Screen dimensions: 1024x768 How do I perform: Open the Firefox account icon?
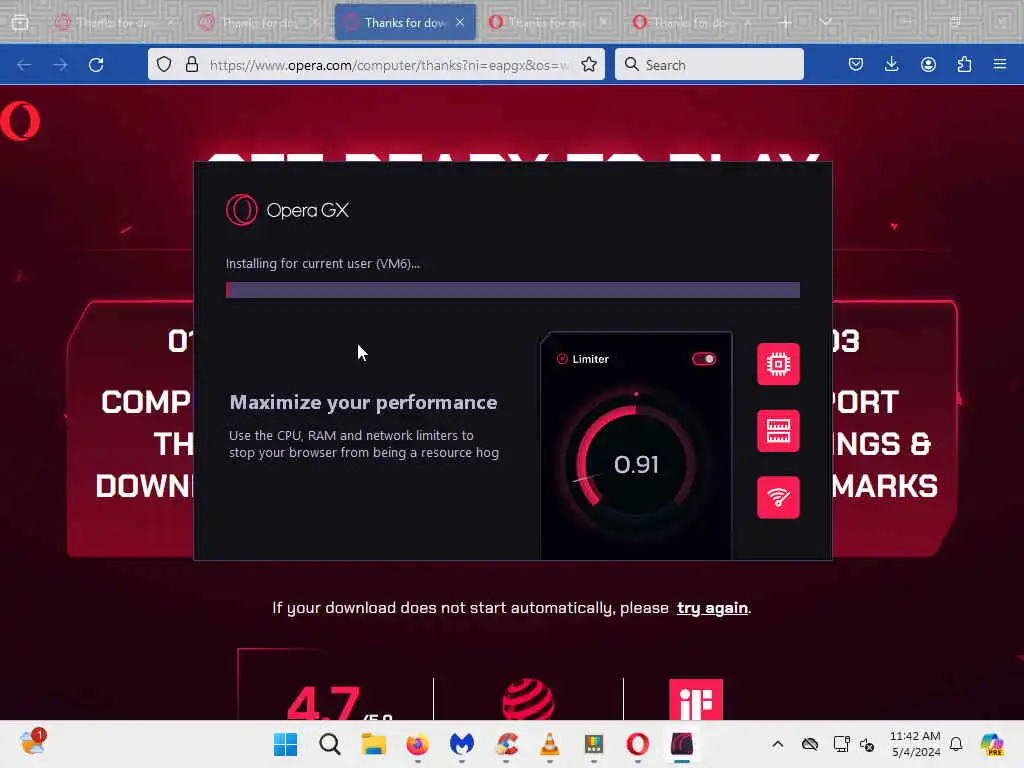928,64
